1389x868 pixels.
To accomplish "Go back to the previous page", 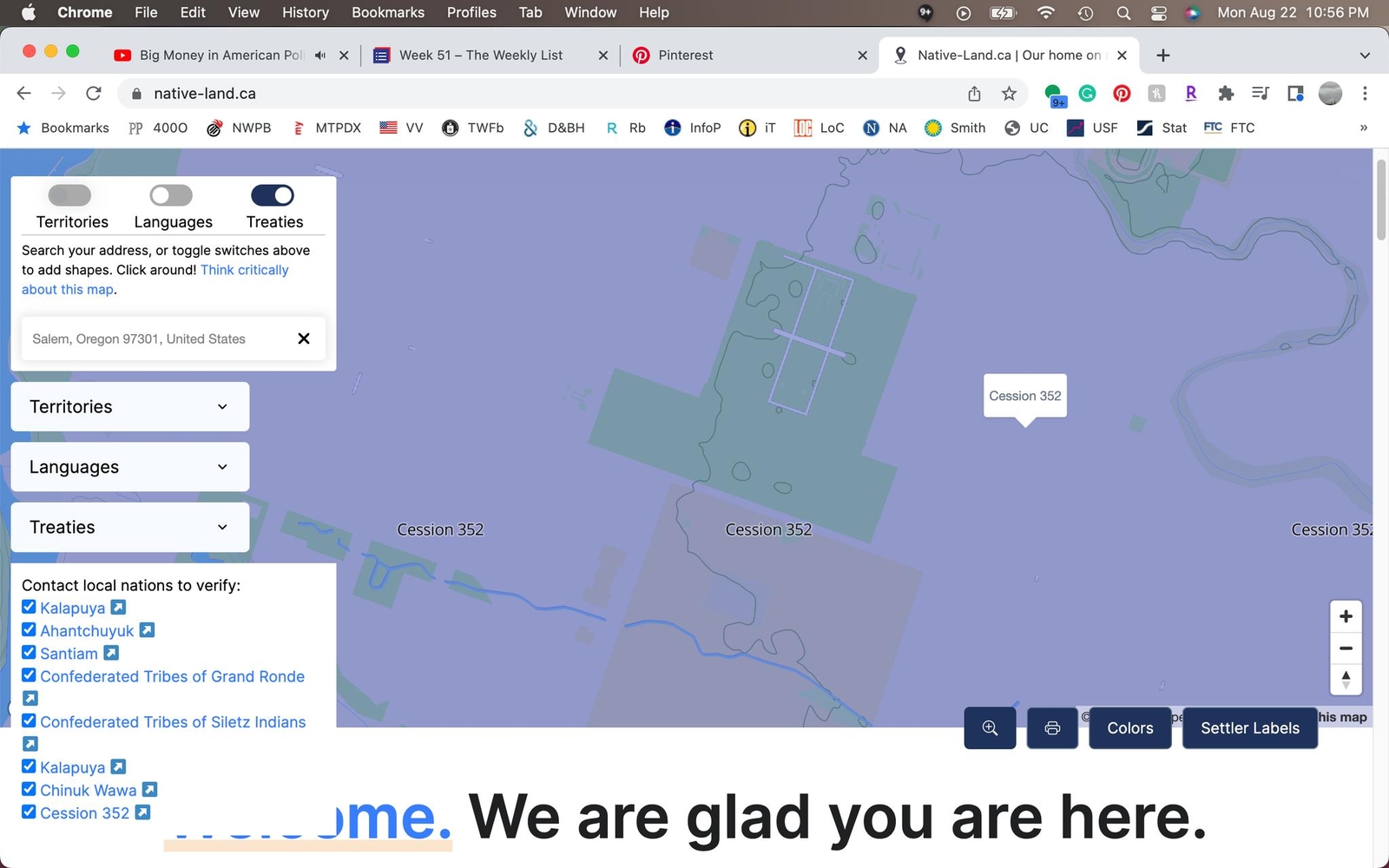I will pos(23,93).
